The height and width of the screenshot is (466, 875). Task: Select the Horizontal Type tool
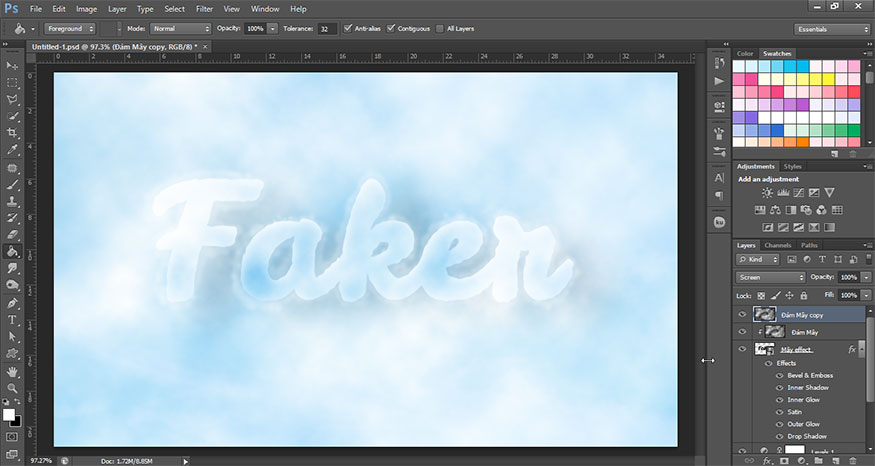[x=12, y=320]
